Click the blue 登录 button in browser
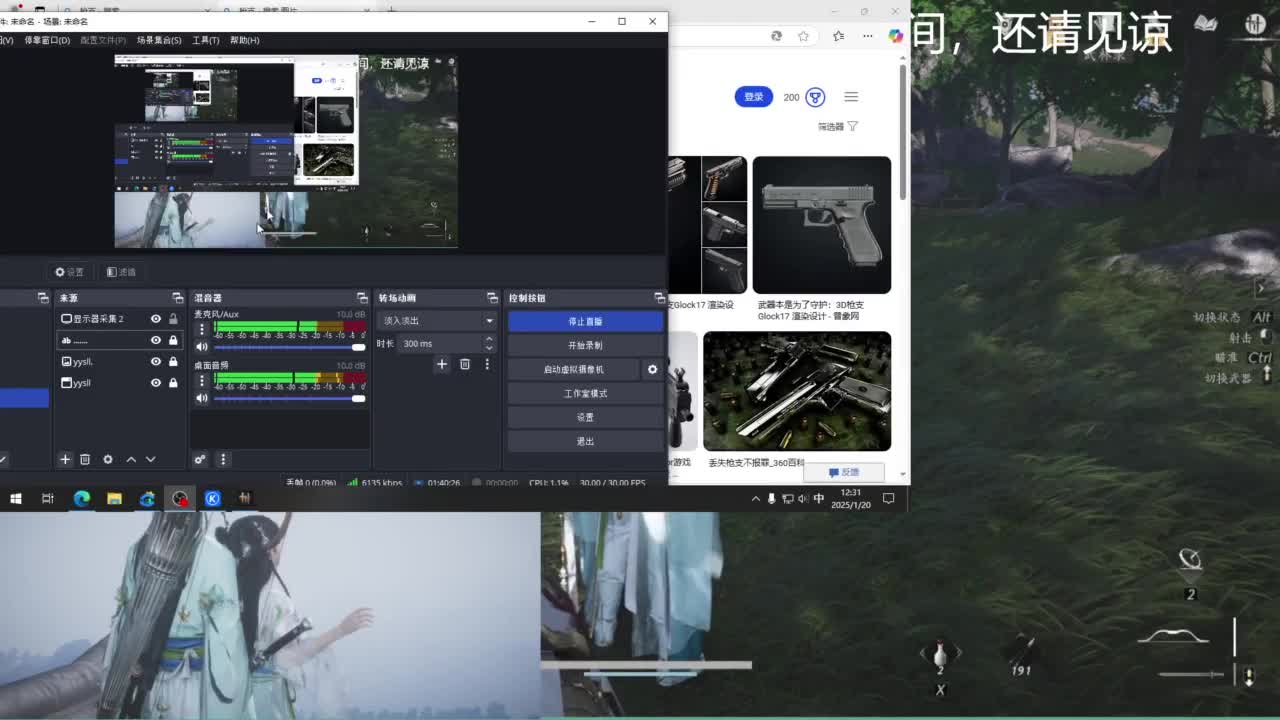Viewport: 1280px width, 720px height. [754, 97]
